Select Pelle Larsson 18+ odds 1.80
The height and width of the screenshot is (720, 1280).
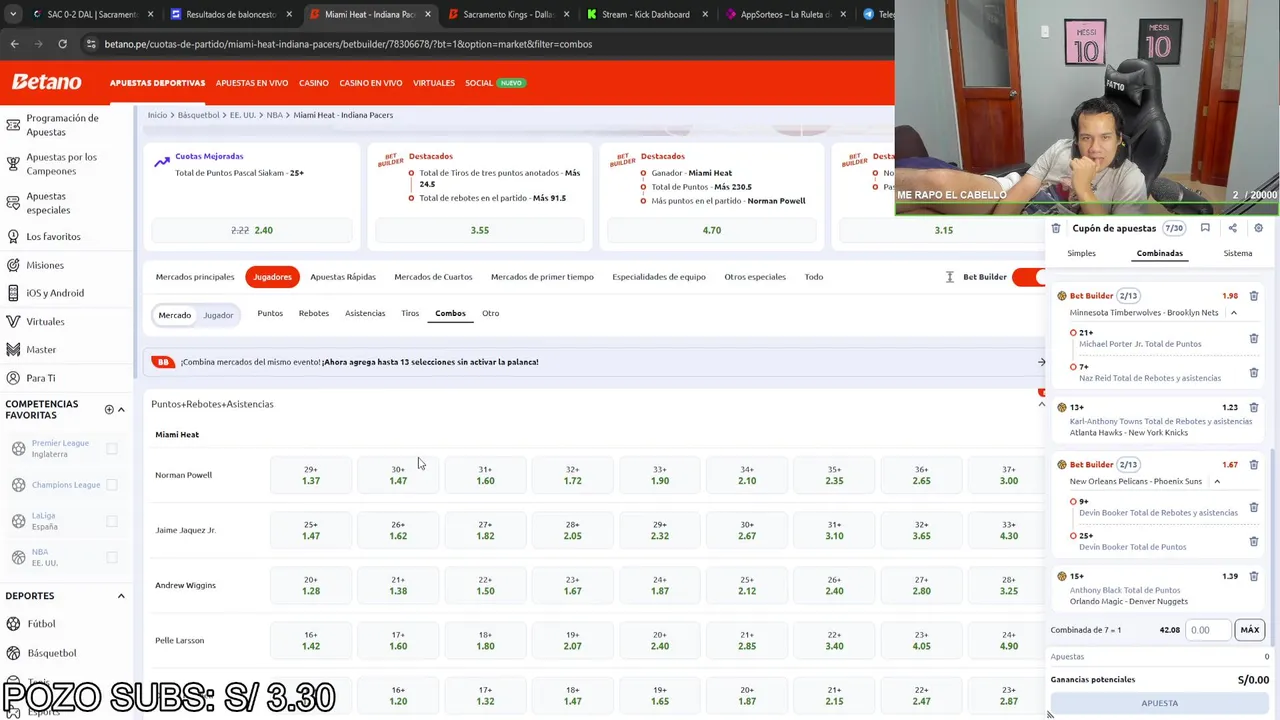coord(485,640)
